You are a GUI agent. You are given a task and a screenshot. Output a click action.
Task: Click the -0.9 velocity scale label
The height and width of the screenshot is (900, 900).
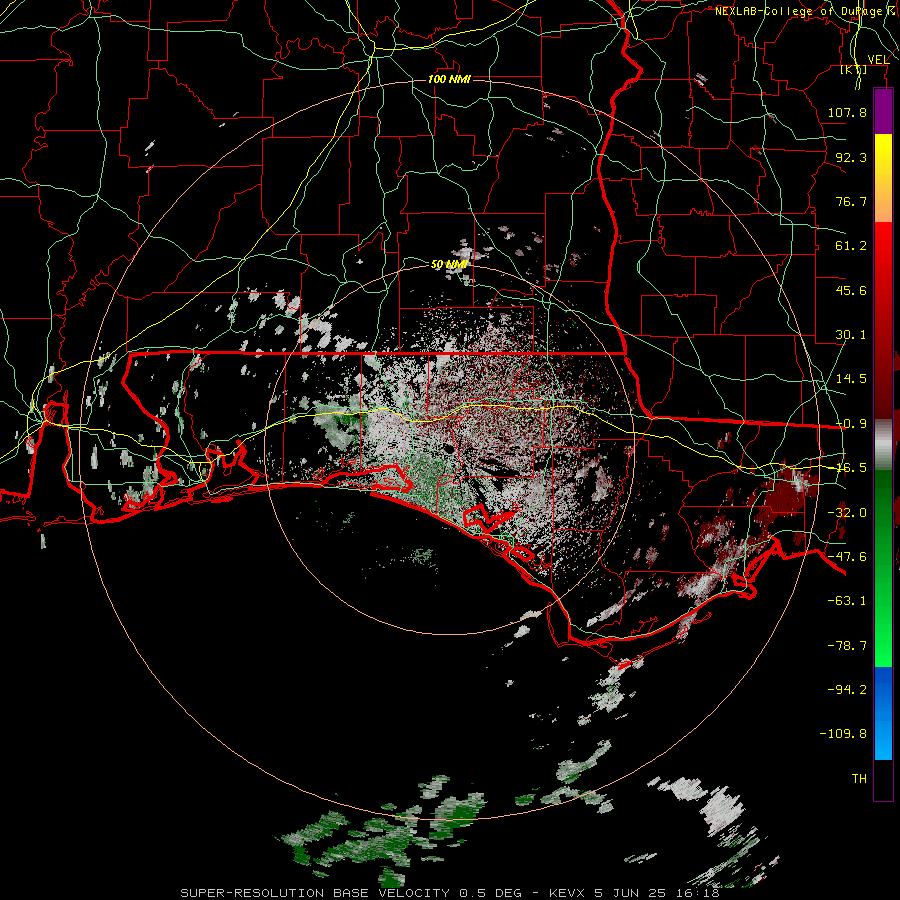851,424
